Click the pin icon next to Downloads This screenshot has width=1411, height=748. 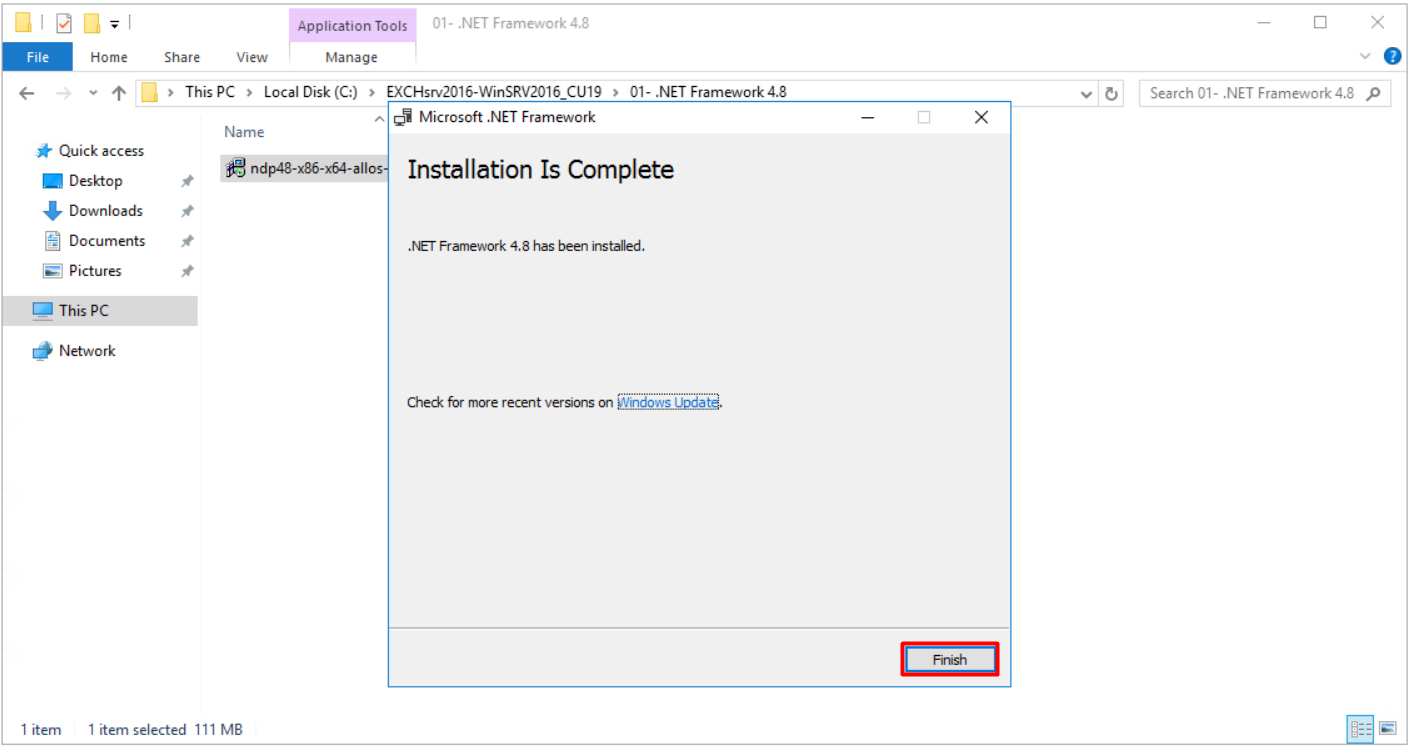[x=187, y=212]
